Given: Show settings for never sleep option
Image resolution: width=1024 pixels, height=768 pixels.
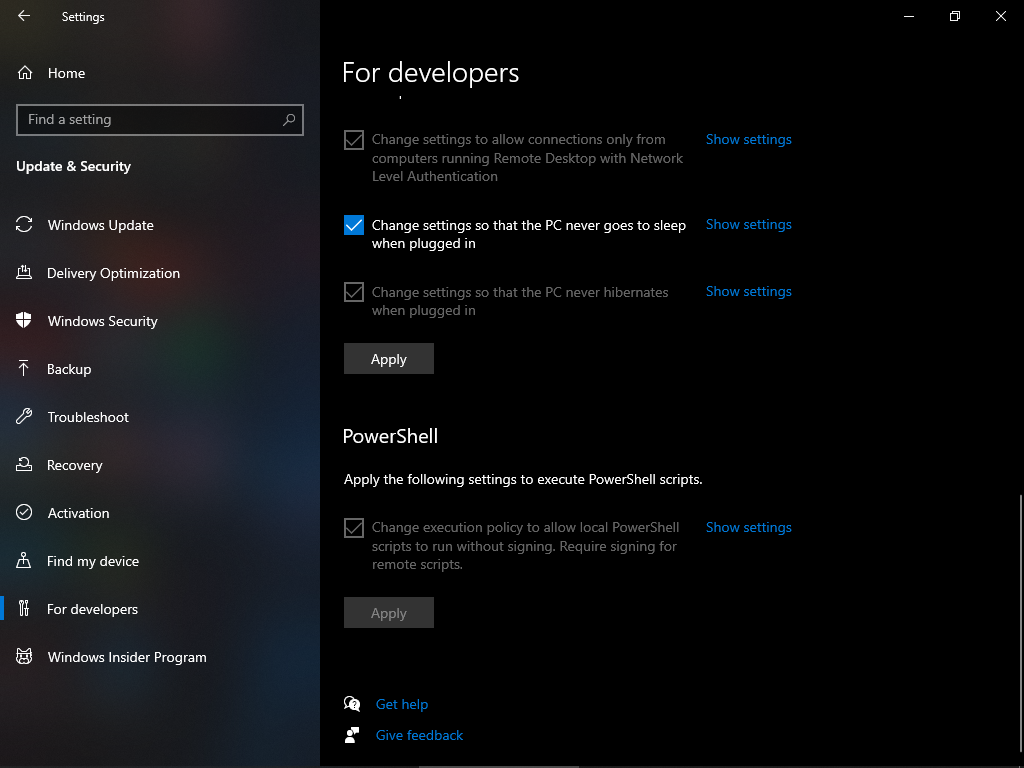Looking at the screenshot, I should (x=748, y=224).
